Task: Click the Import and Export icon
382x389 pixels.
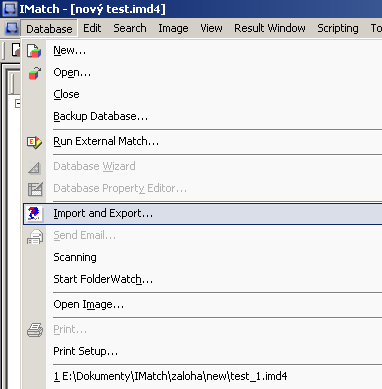Action: tap(34, 213)
